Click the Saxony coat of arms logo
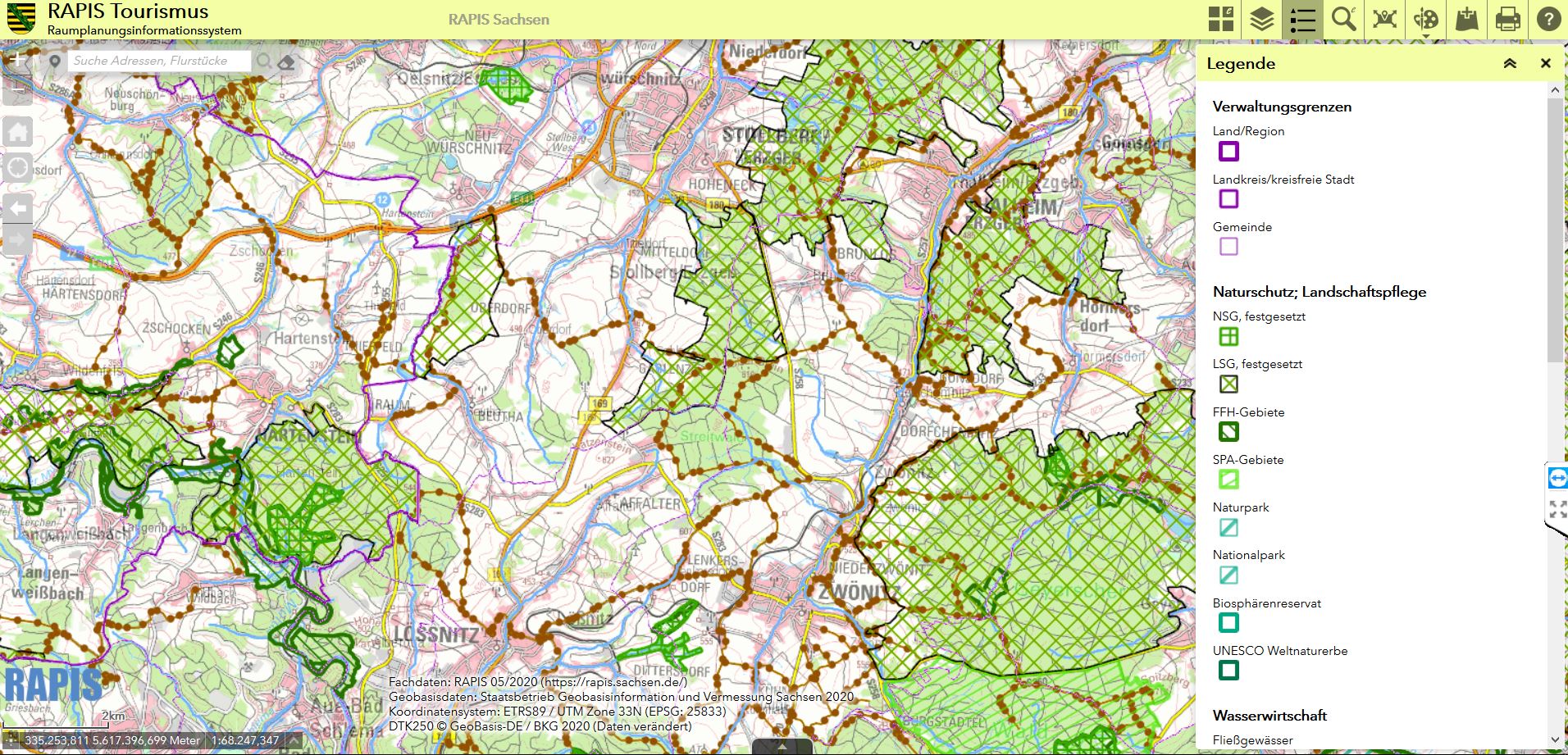This screenshot has height=755, width=1568. click(x=21, y=18)
